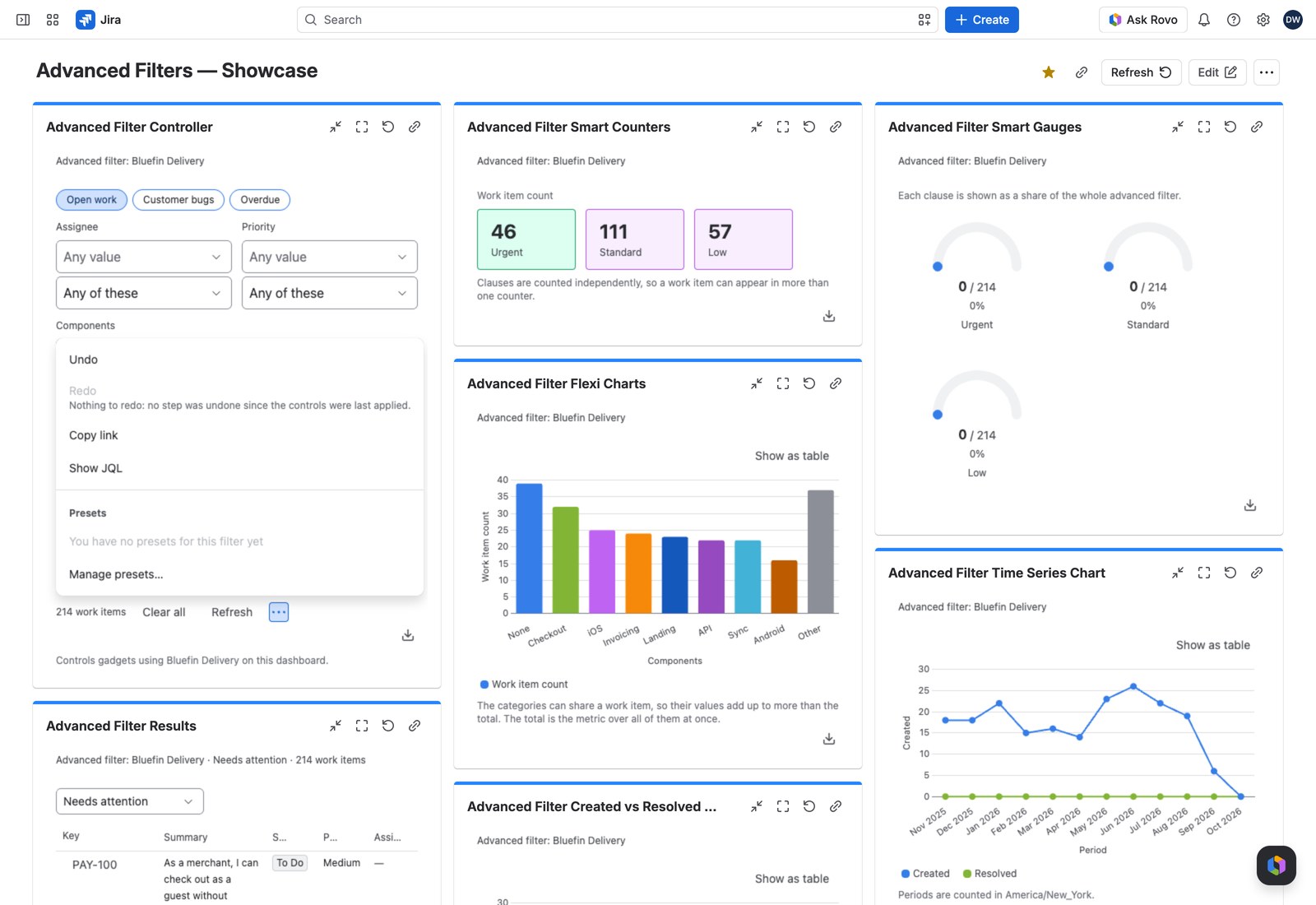Open the Rovo chat floating button
The image size is (1316, 905).
(x=1277, y=866)
